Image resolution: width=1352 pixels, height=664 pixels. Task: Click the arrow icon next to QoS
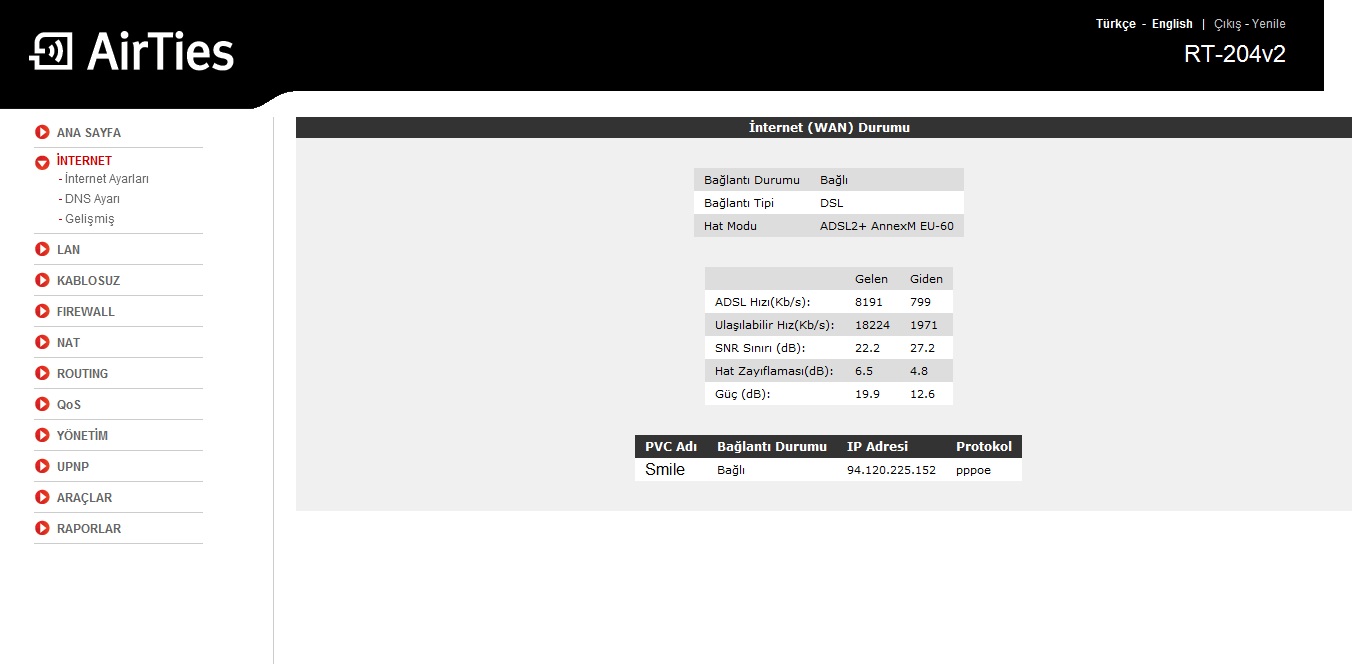[x=42, y=404]
